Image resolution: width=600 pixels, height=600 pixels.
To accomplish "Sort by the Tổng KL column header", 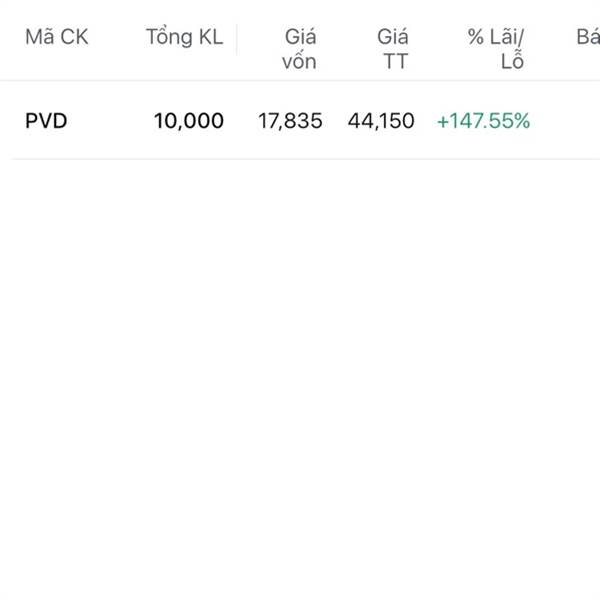I will click(184, 38).
